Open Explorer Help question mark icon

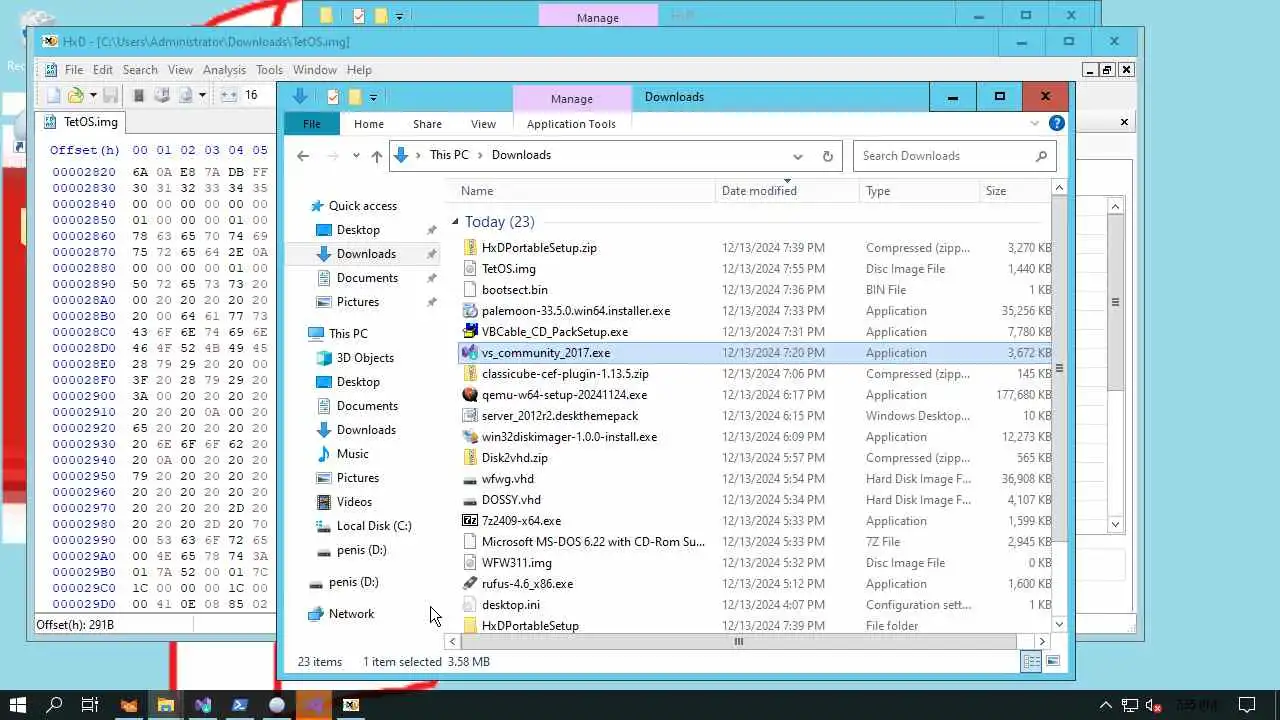[1056, 124]
